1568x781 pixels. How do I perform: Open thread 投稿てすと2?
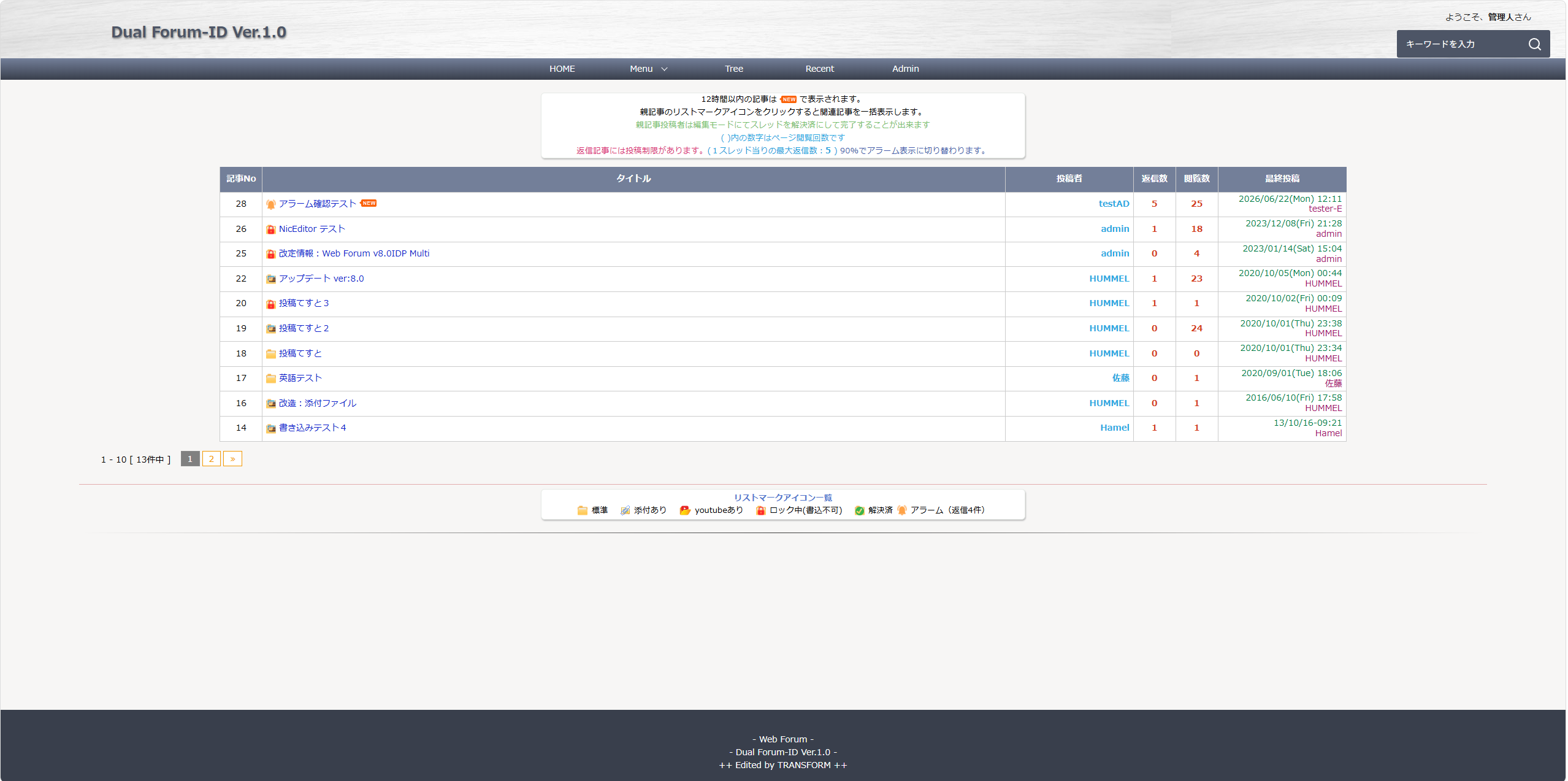(x=304, y=328)
